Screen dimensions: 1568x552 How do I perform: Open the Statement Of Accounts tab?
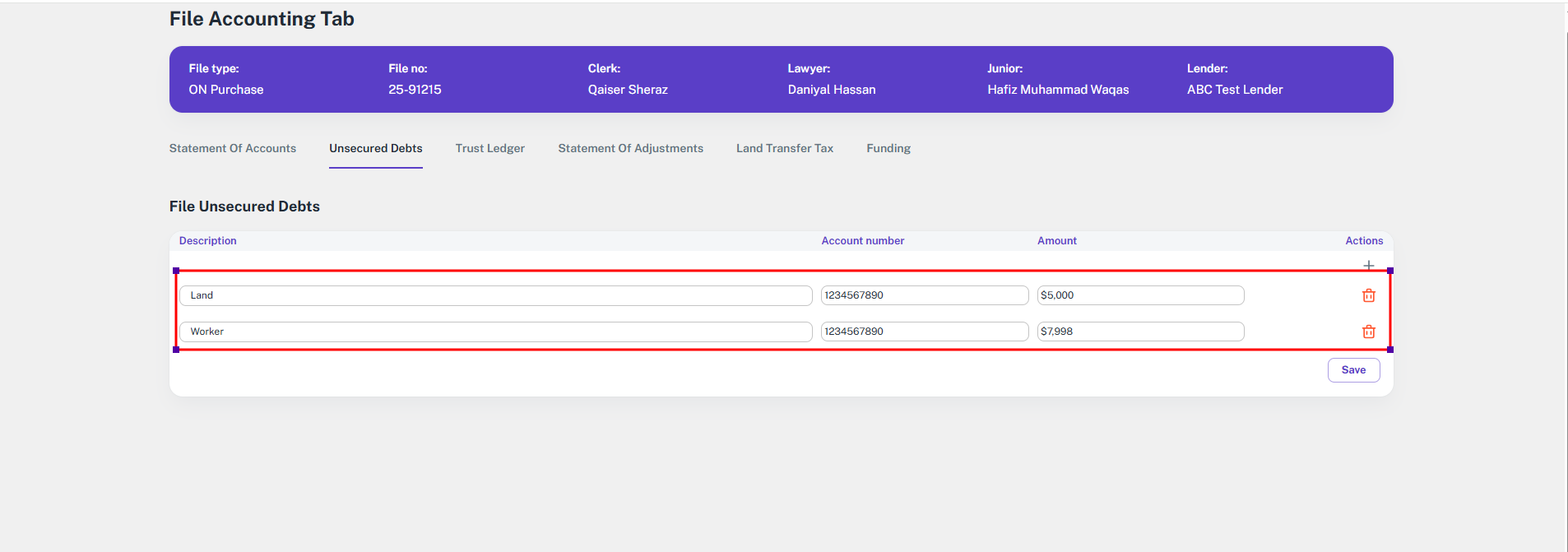pyautogui.click(x=233, y=148)
